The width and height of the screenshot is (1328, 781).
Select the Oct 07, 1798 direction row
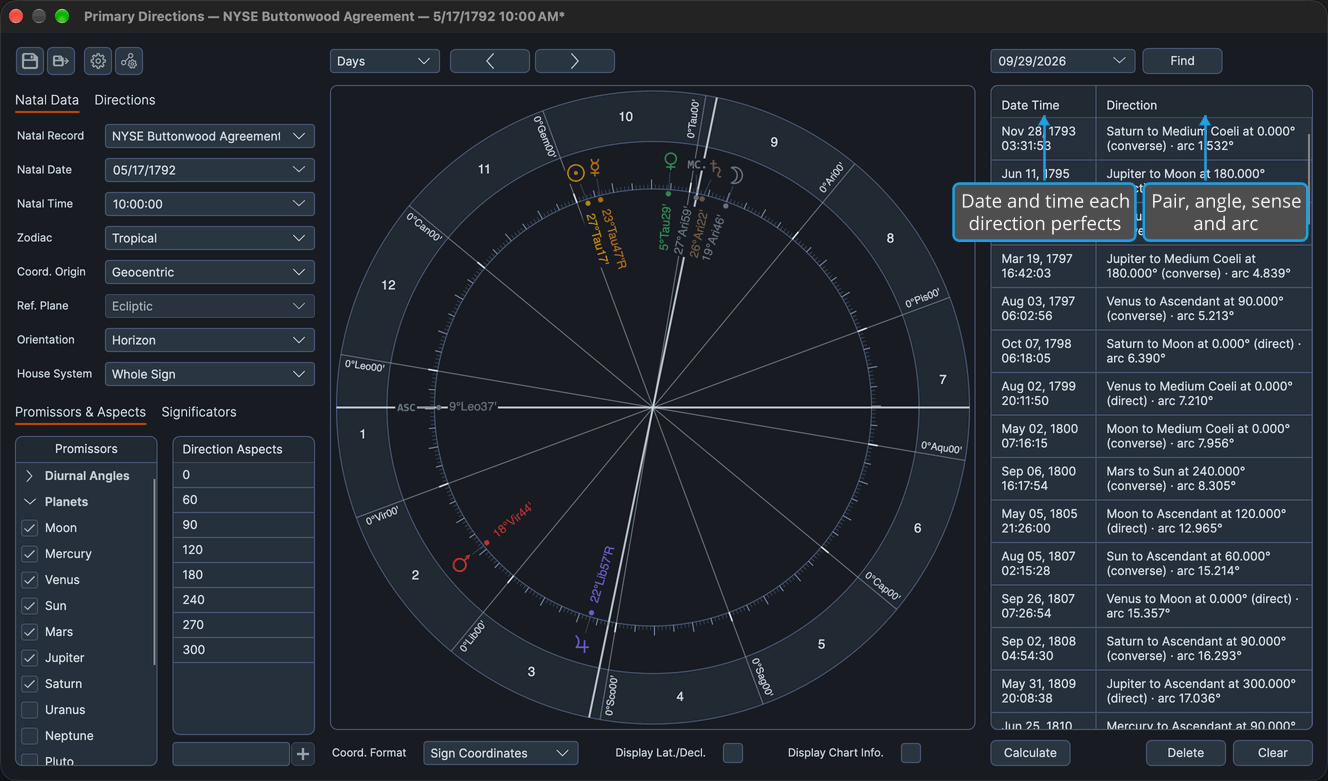coord(1151,351)
